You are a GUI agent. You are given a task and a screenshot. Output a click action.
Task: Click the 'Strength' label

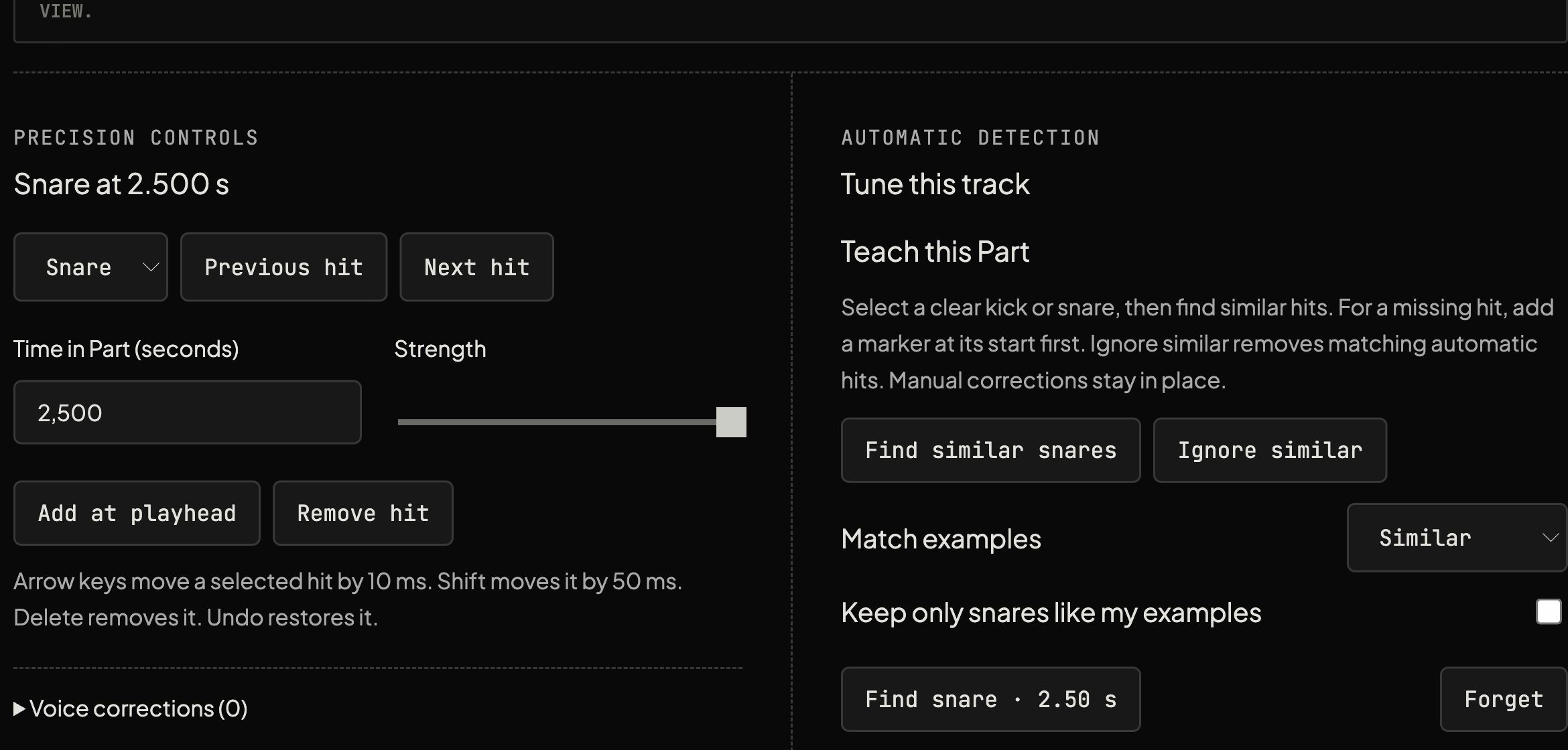click(x=440, y=349)
